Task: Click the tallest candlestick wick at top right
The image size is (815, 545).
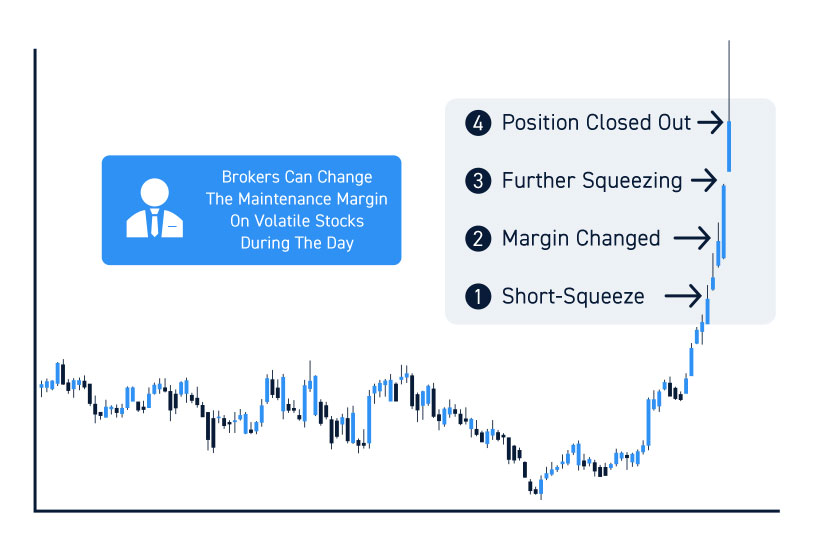Action: click(729, 81)
